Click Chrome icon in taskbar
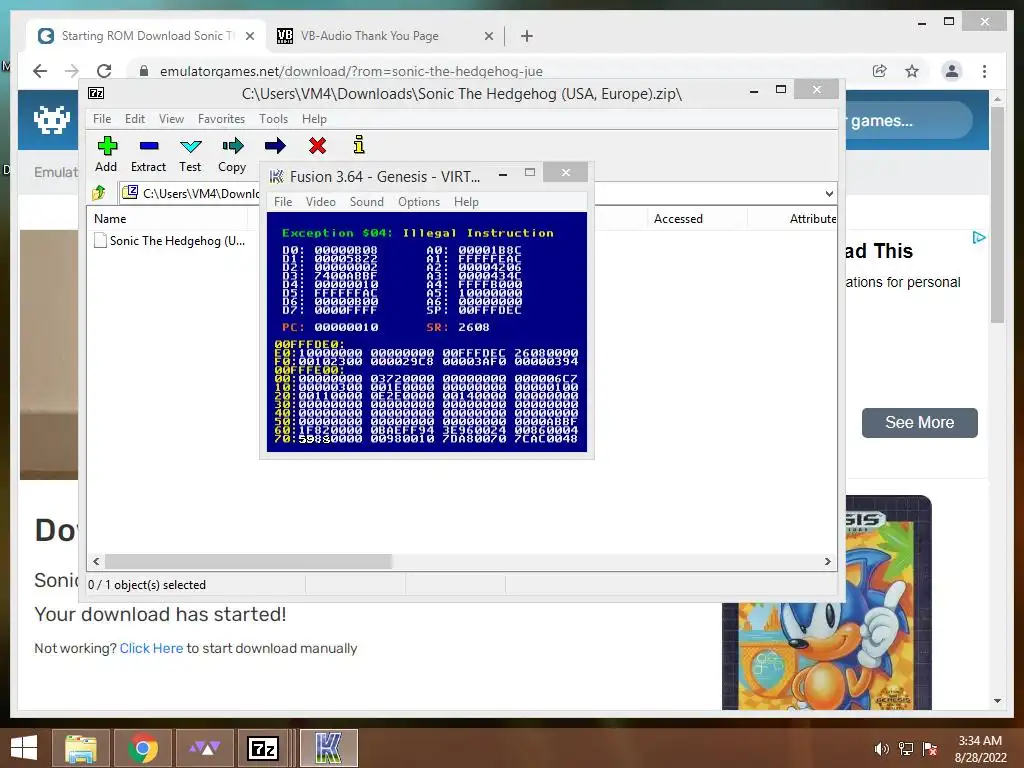1024x768 pixels. 143,748
